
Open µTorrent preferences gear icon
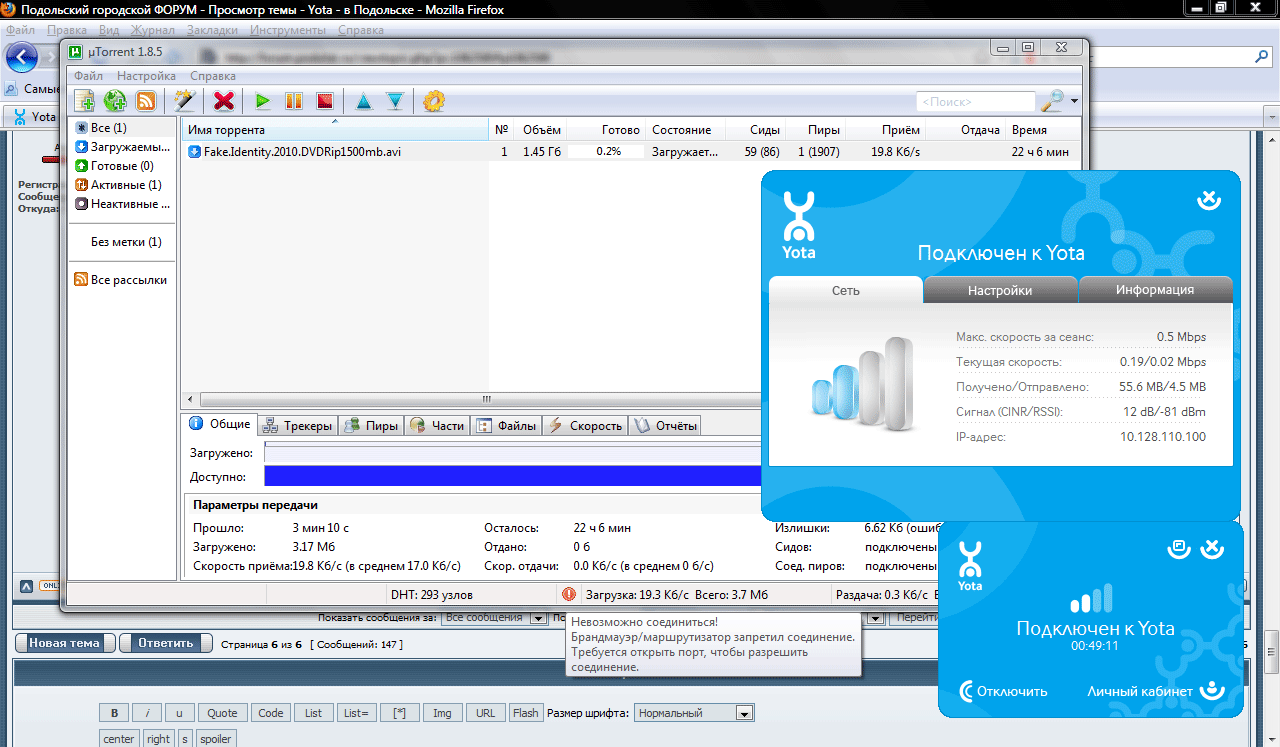click(x=433, y=101)
